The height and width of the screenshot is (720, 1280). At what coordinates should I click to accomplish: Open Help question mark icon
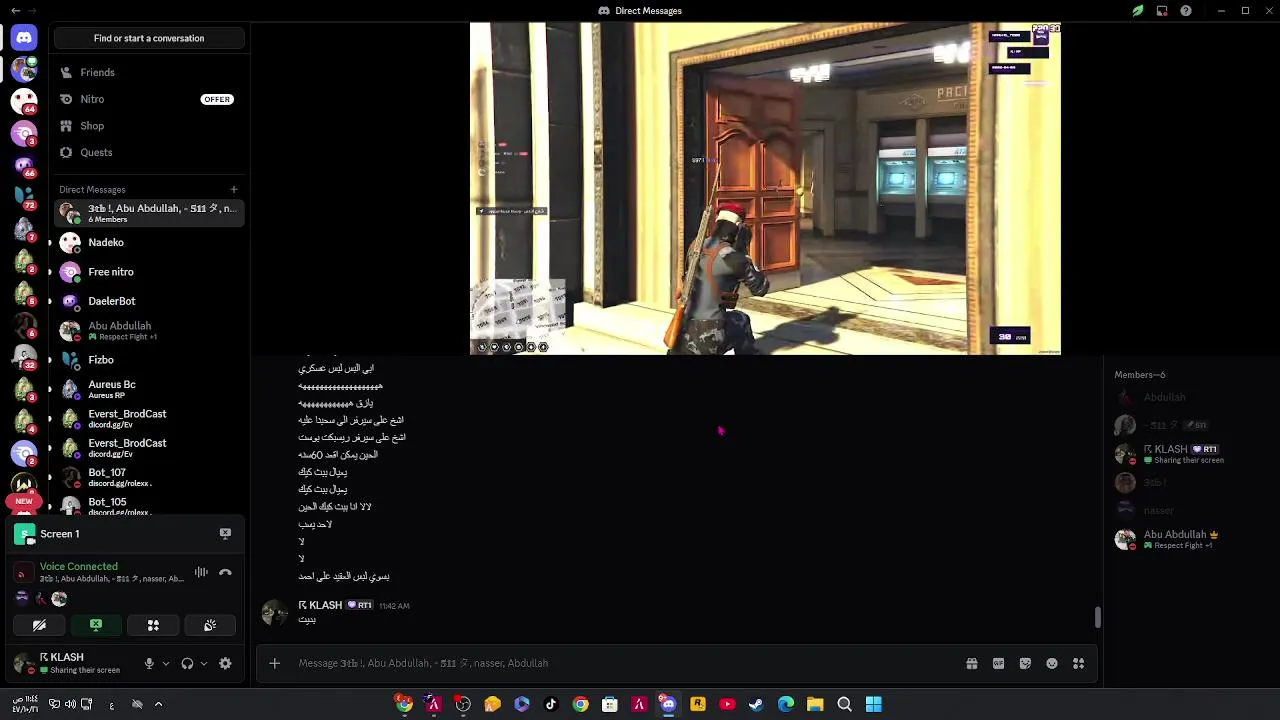click(x=1186, y=11)
